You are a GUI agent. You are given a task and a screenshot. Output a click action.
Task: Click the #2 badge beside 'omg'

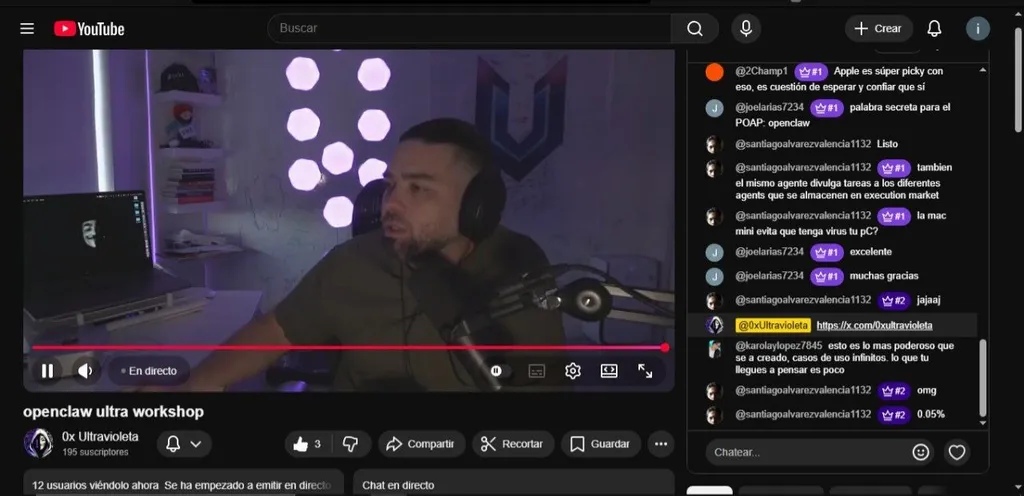click(894, 391)
